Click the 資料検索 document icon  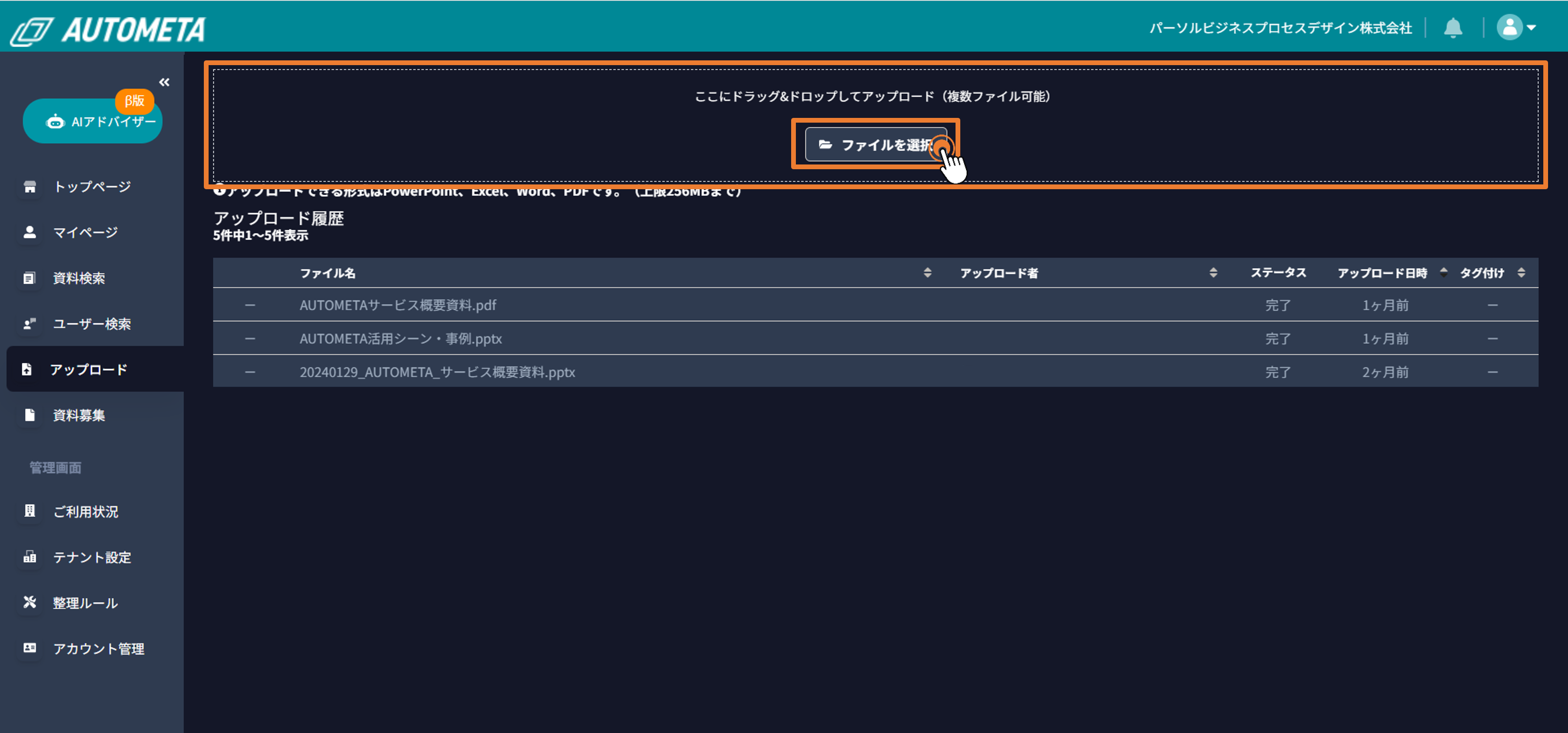coord(30,278)
